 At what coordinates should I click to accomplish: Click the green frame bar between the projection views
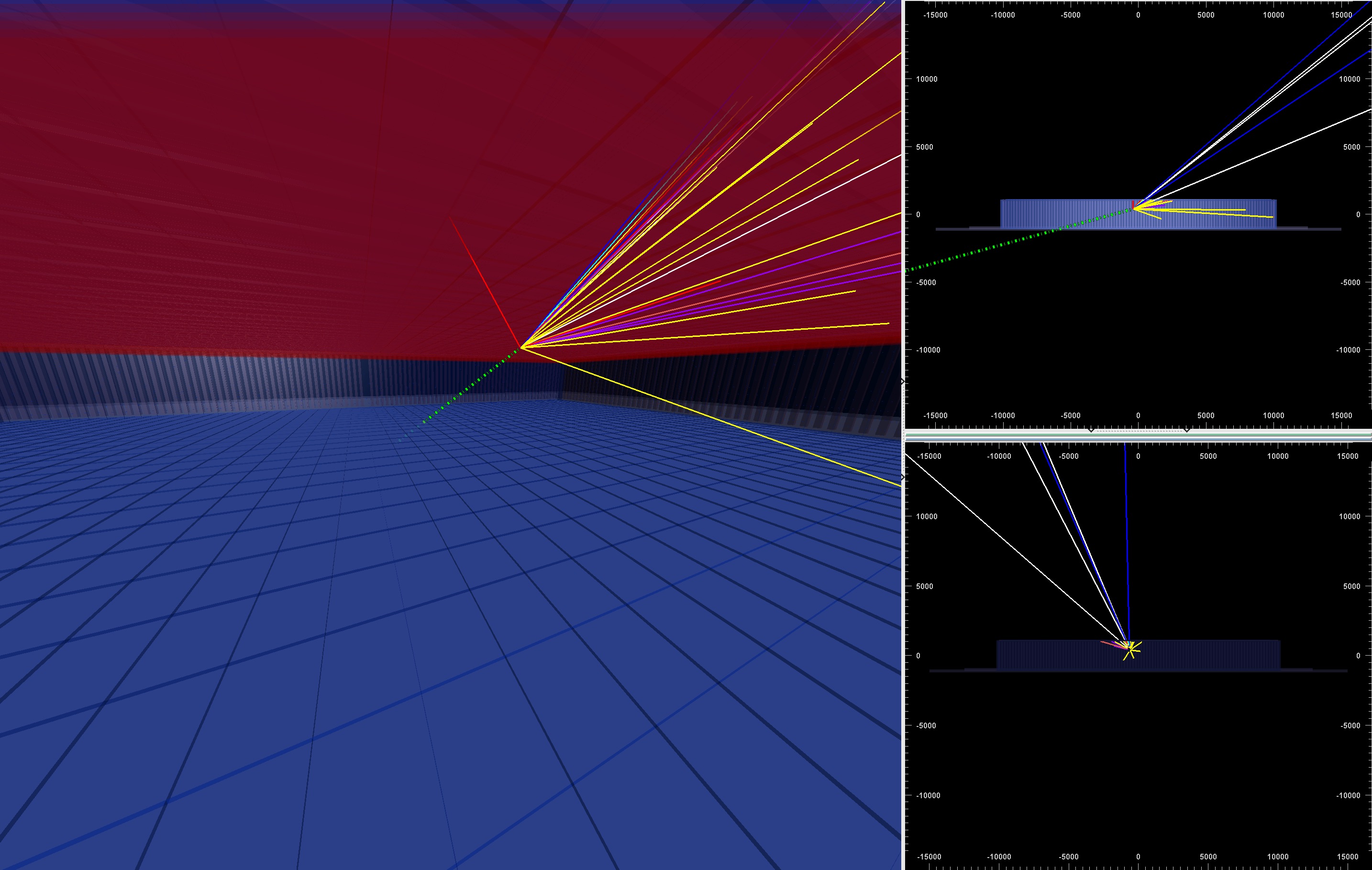point(1139,435)
